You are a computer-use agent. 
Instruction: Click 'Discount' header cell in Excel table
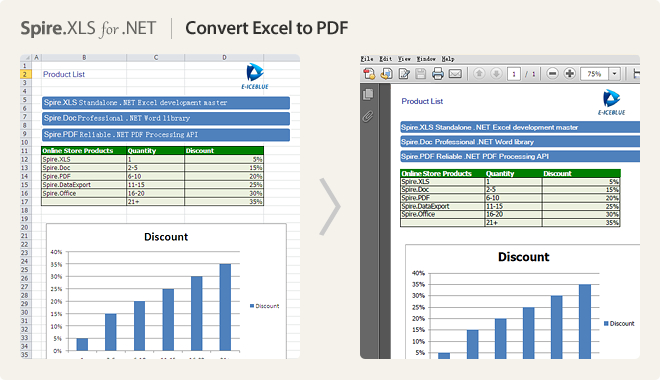click(224, 151)
